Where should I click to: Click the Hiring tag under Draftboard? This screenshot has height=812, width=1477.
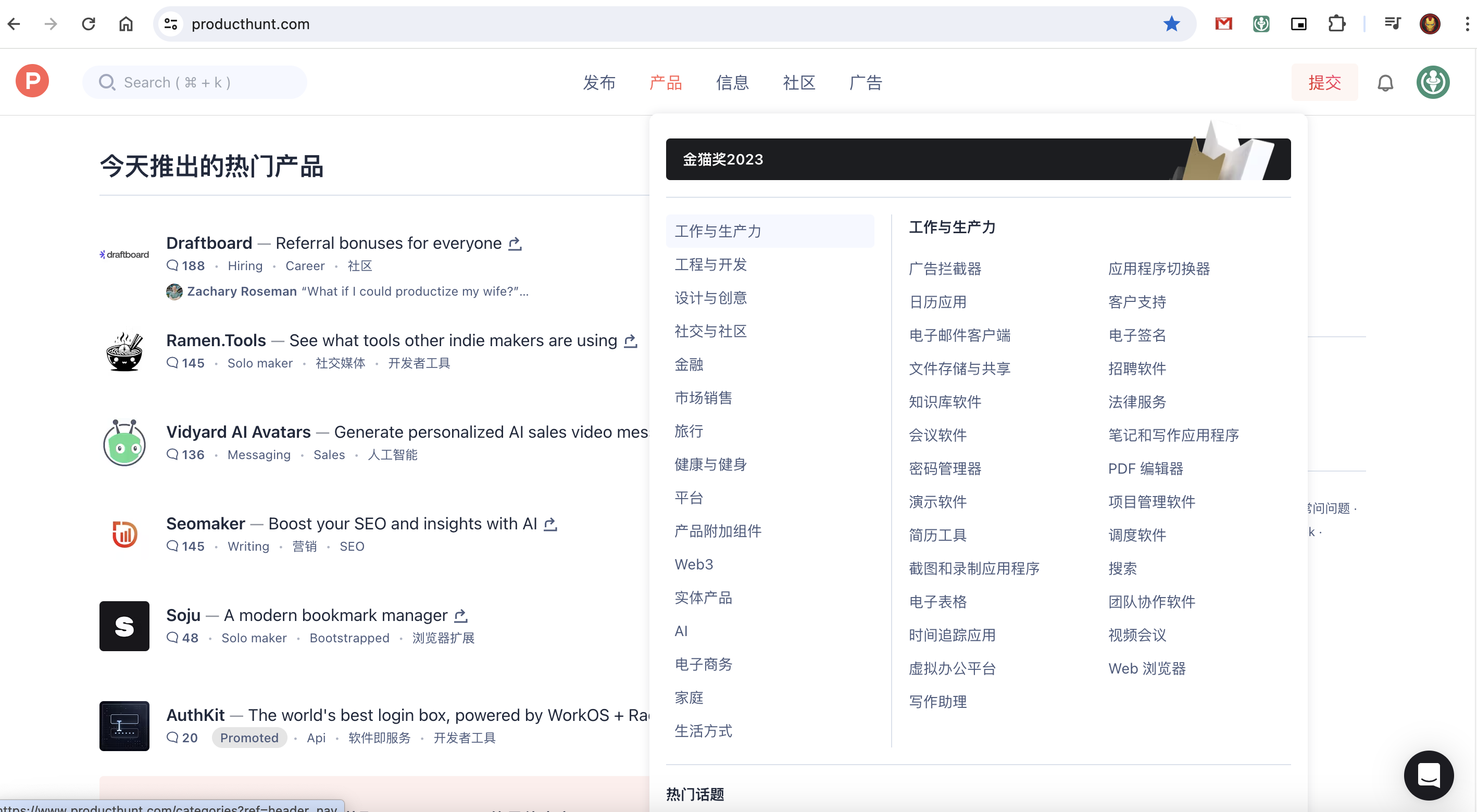click(245, 266)
